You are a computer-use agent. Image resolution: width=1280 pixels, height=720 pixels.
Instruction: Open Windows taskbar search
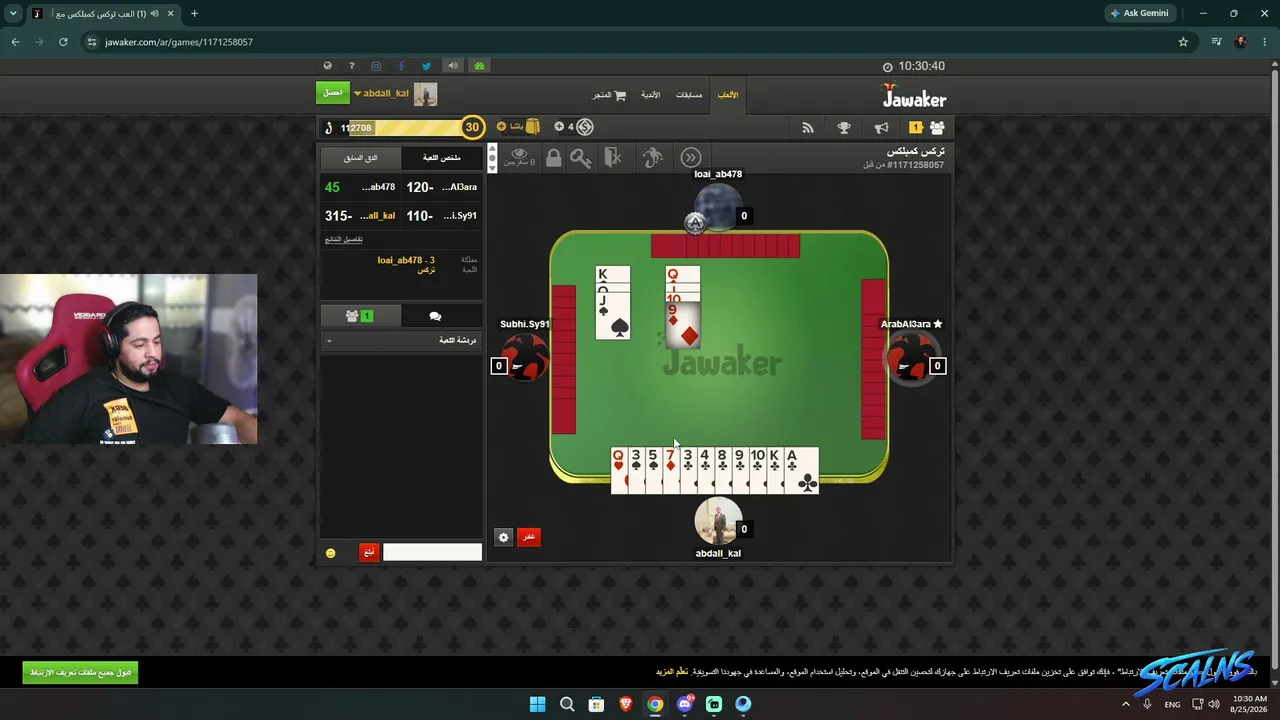567,704
